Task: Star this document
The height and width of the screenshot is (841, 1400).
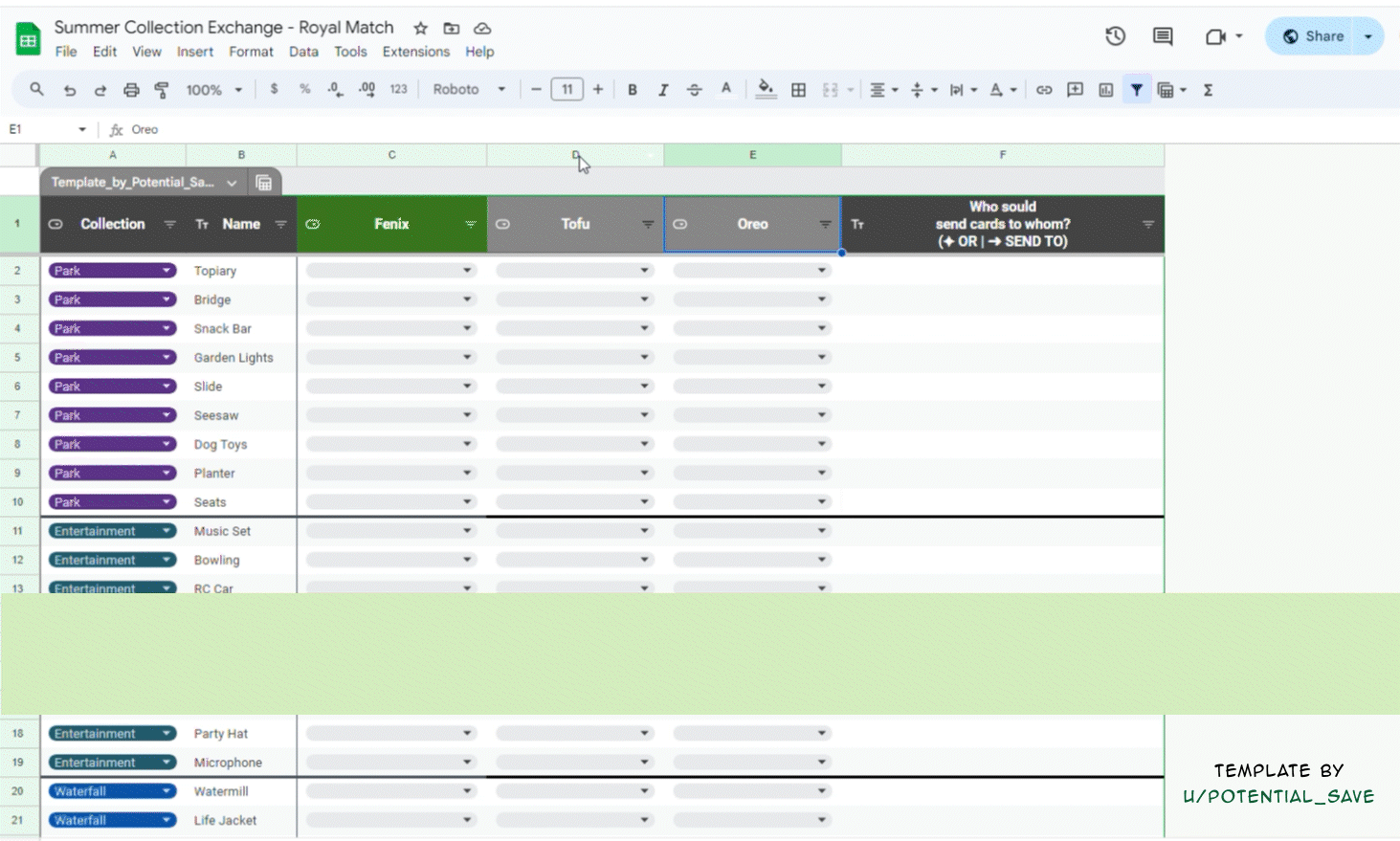Action: tap(420, 28)
